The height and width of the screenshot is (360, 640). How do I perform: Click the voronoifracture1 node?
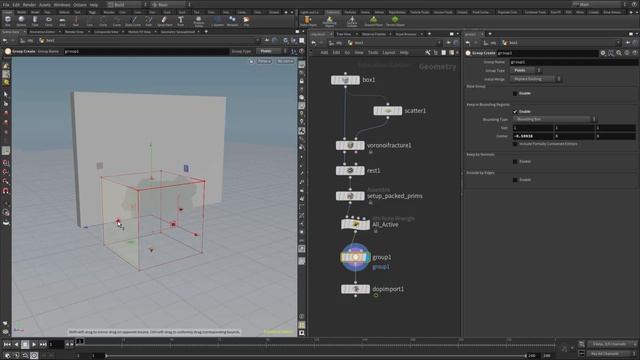350,145
